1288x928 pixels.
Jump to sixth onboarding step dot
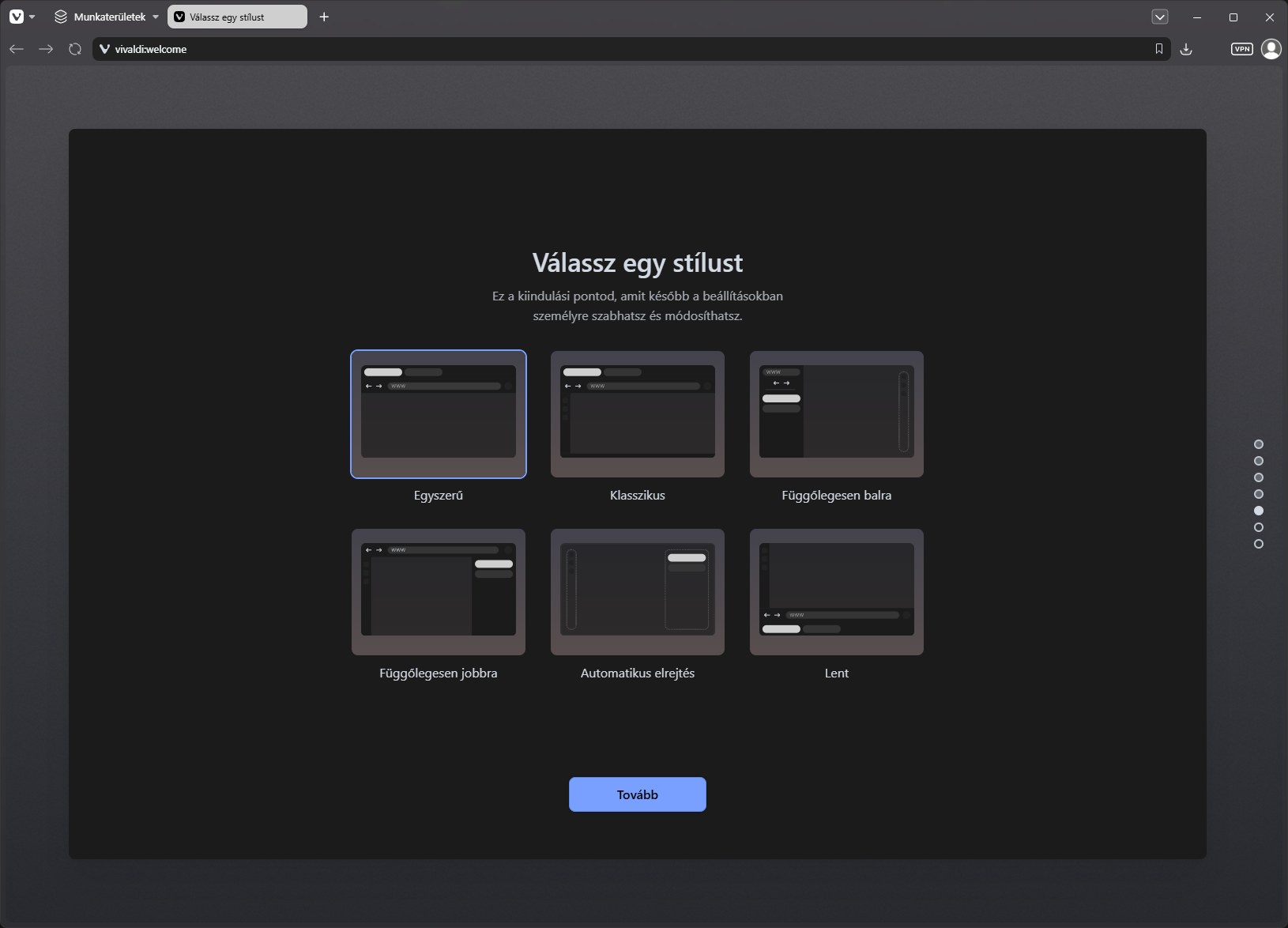tap(1259, 527)
